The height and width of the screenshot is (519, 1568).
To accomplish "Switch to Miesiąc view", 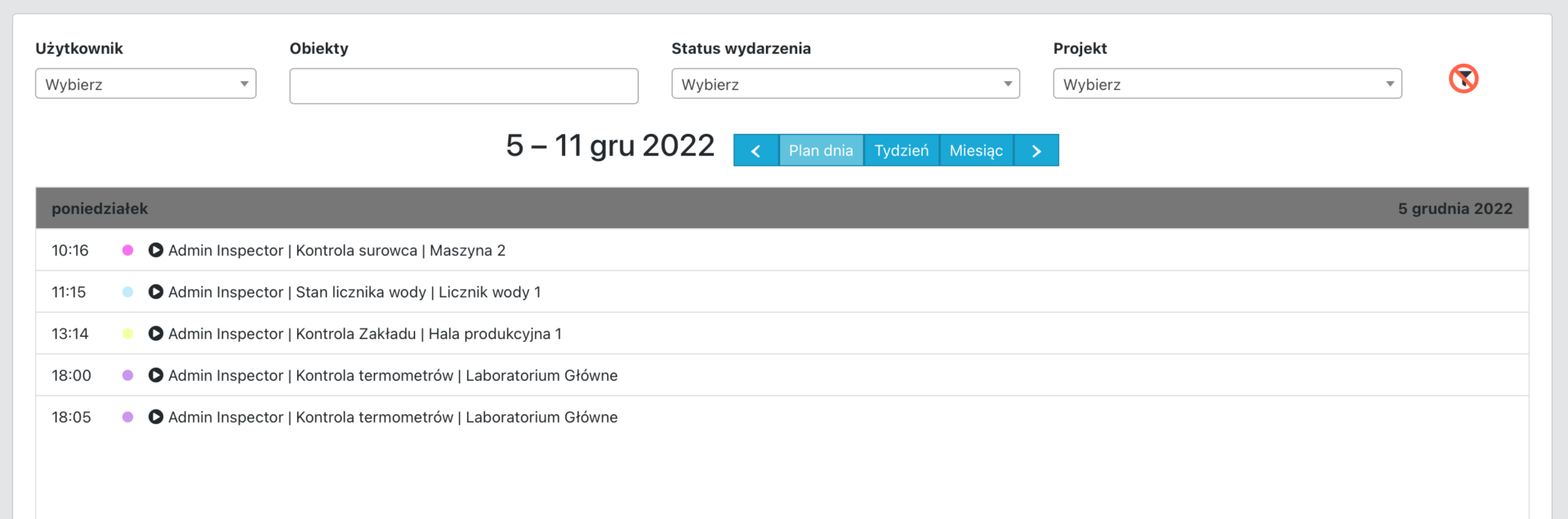I will tap(976, 150).
